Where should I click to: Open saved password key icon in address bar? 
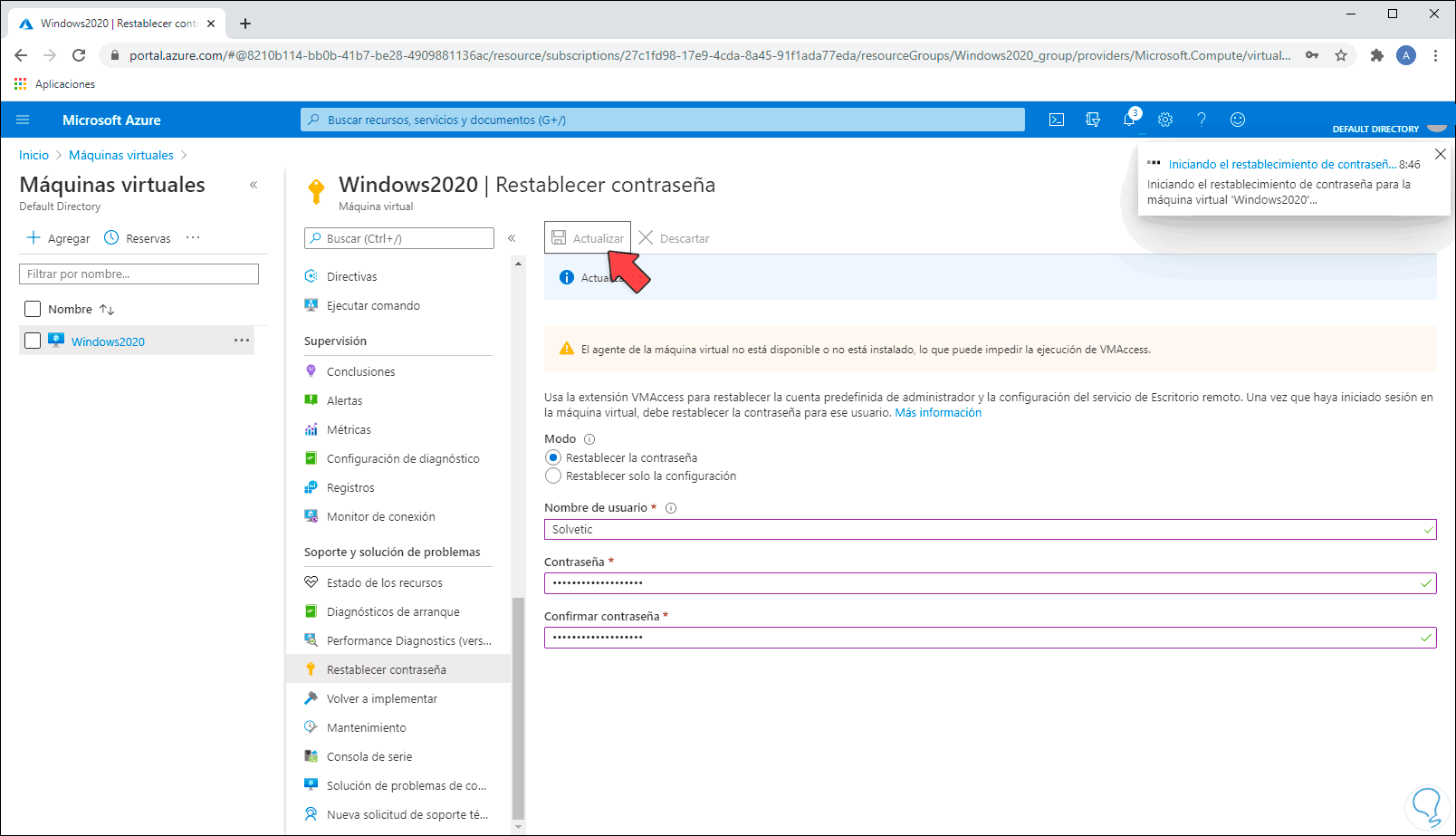coord(1312,55)
